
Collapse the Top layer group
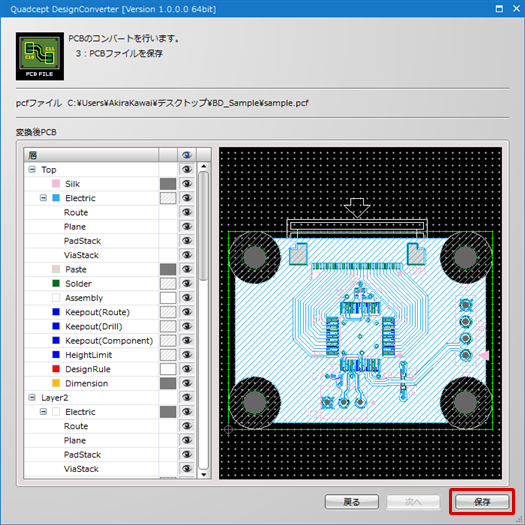coord(32,169)
